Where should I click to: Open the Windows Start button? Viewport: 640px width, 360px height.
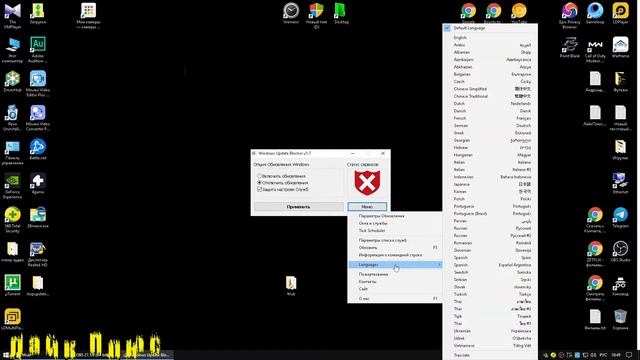[6, 355]
